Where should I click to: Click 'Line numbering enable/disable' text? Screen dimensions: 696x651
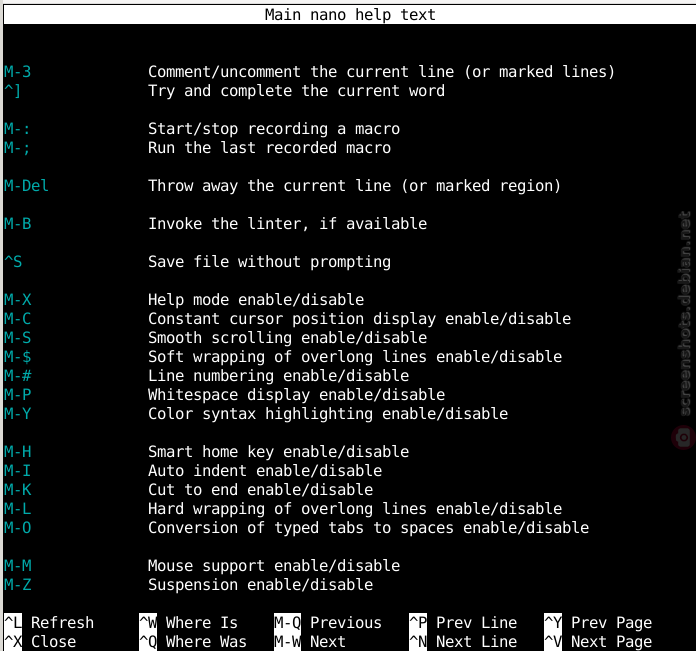pos(278,375)
